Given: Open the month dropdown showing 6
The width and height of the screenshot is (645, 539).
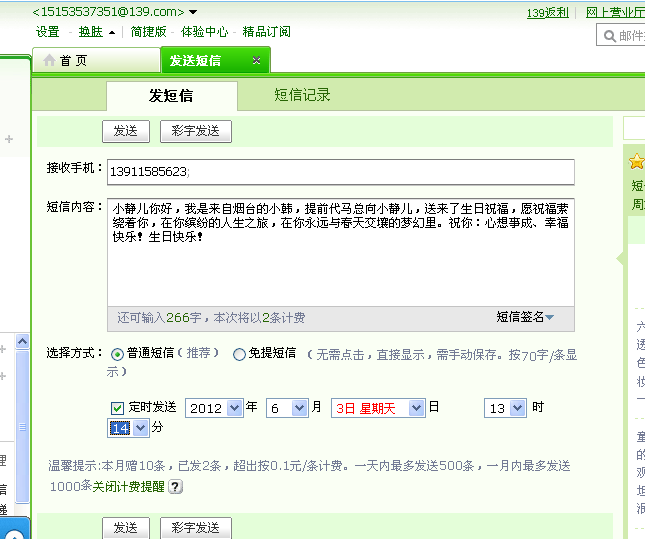Looking at the screenshot, I should (x=287, y=408).
